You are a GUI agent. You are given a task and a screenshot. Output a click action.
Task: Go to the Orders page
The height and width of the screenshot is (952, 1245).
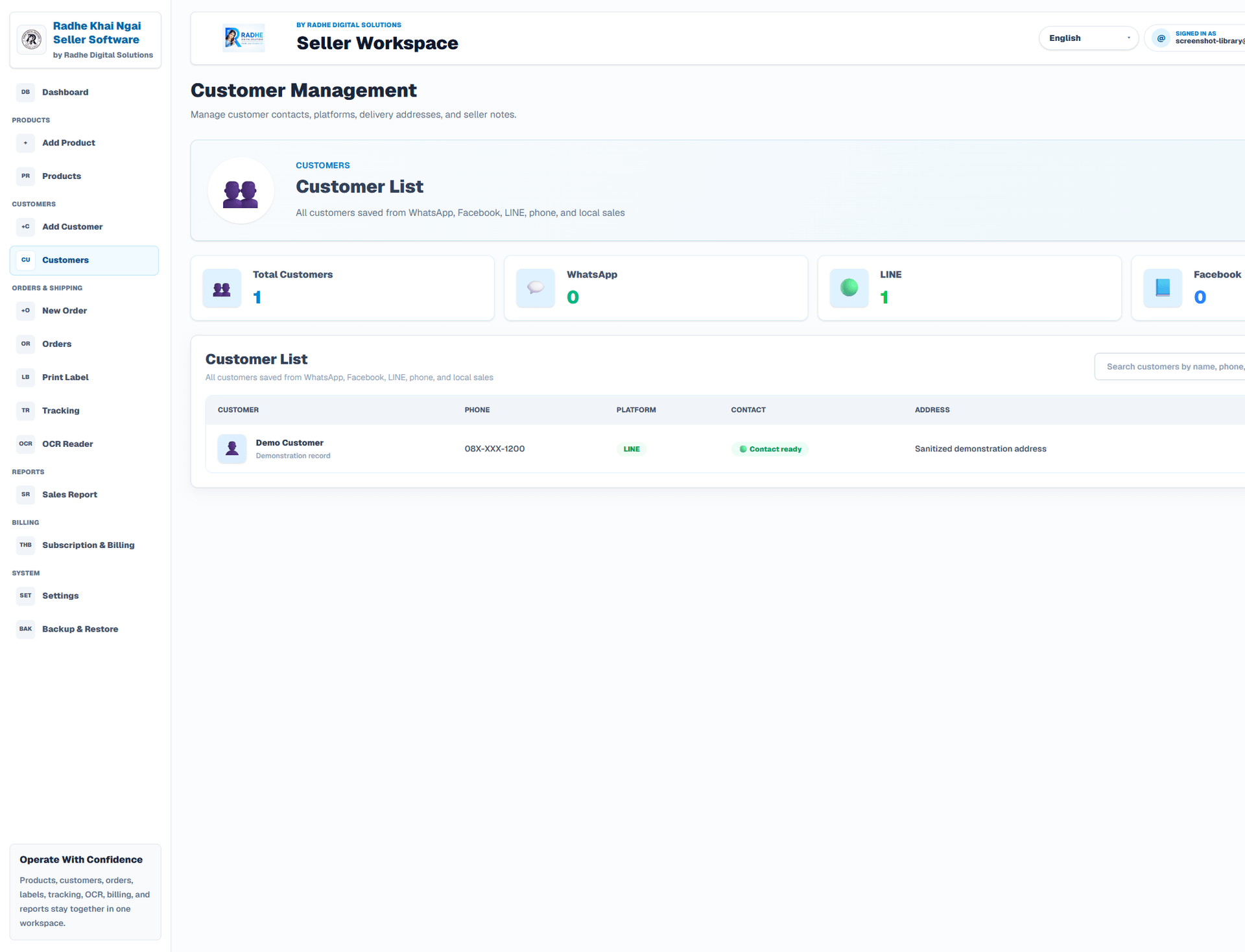pyautogui.click(x=84, y=344)
